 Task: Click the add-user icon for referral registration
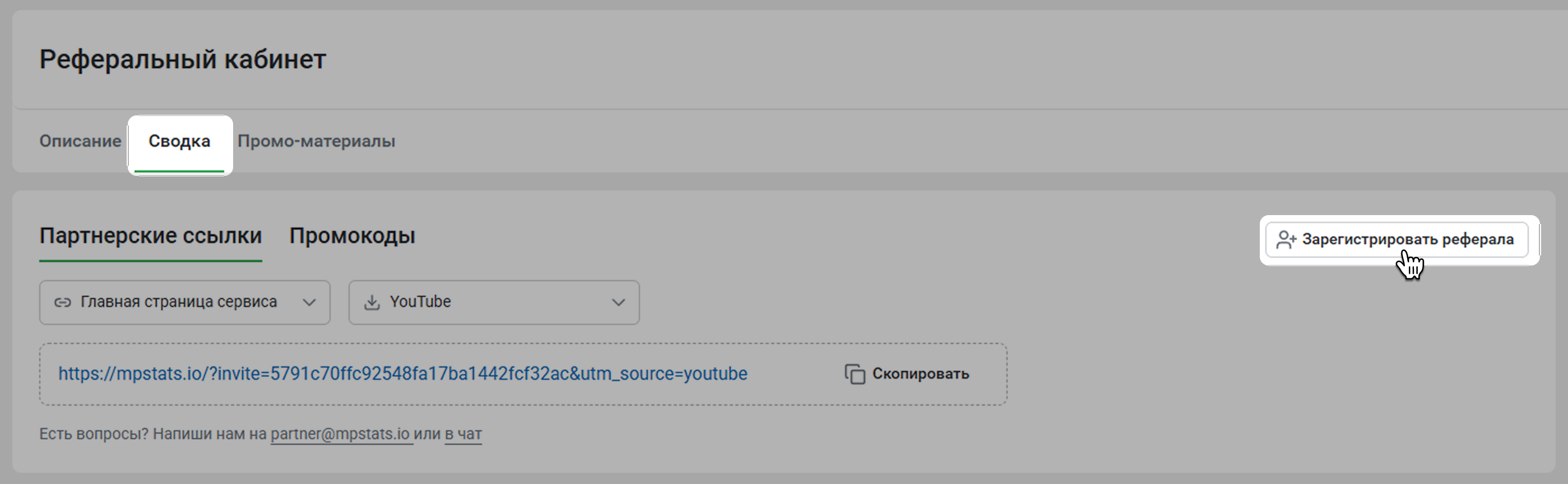click(1286, 239)
